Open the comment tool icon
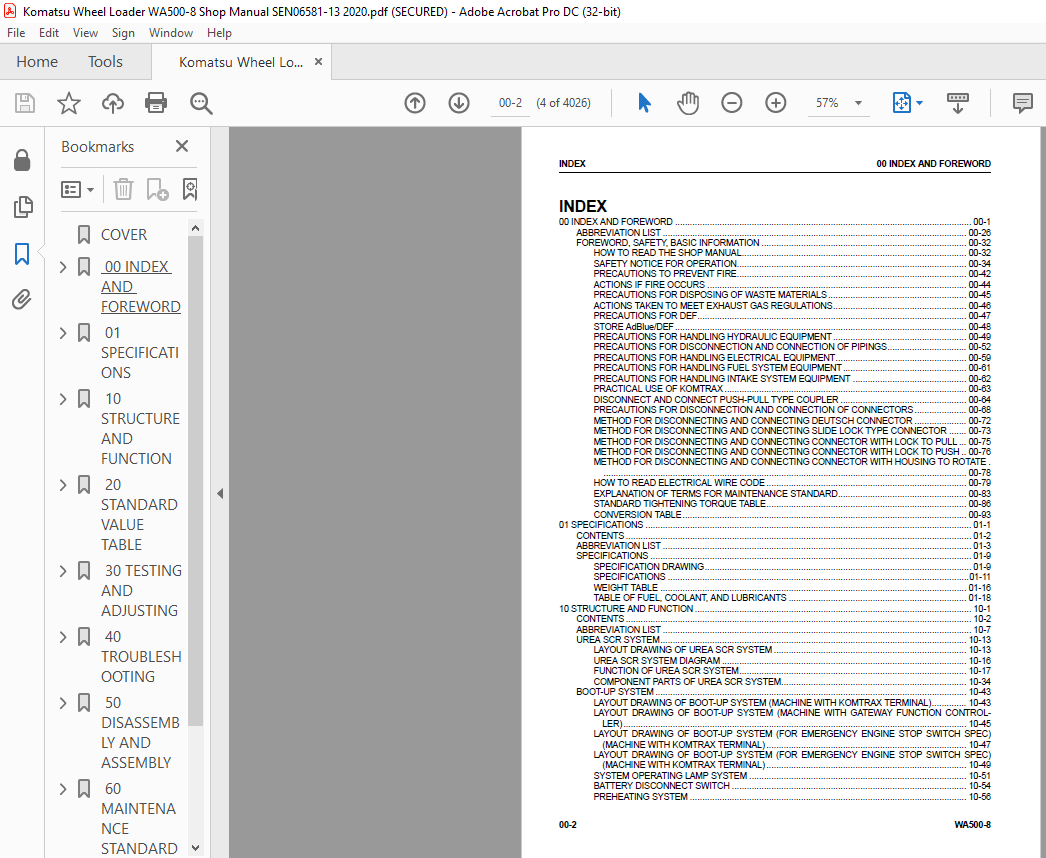Image resolution: width=1046 pixels, height=858 pixels. tap(1023, 103)
